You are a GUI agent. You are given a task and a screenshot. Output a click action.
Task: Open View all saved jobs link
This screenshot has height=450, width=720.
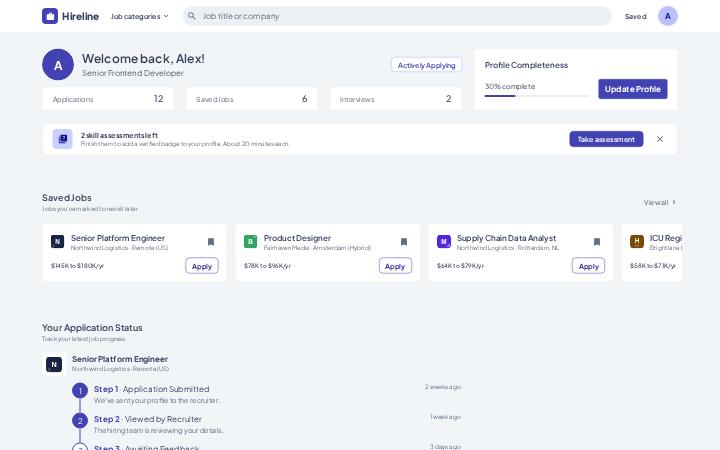coord(660,202)
